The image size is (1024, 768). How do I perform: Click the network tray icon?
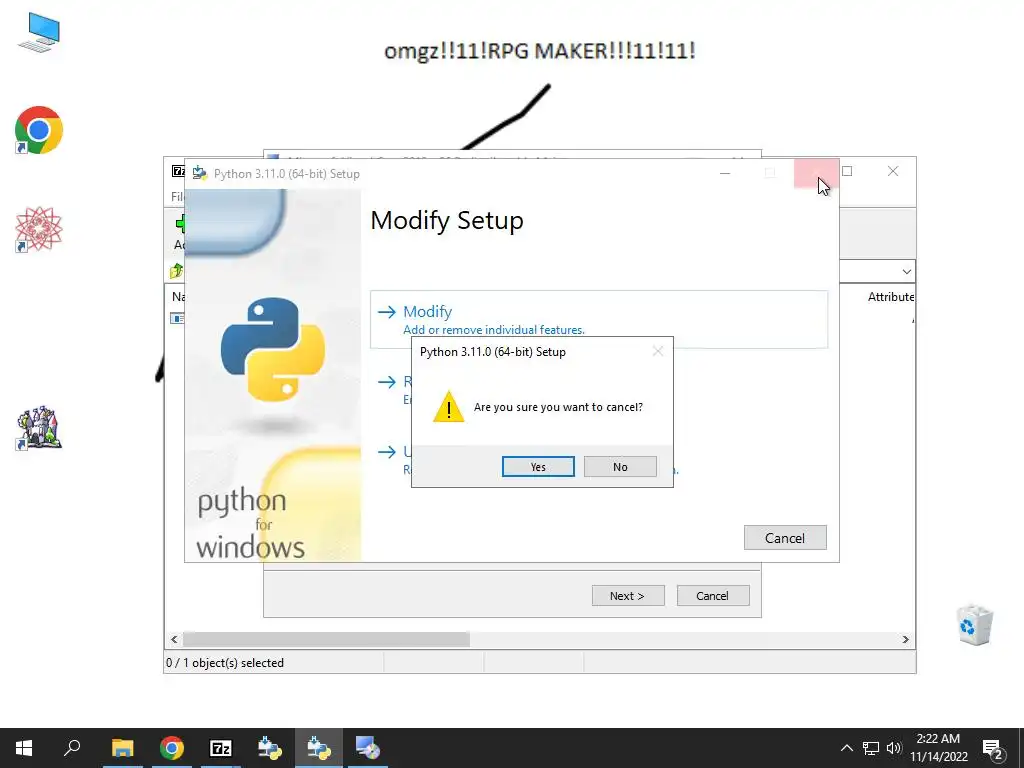coord(871,748)
